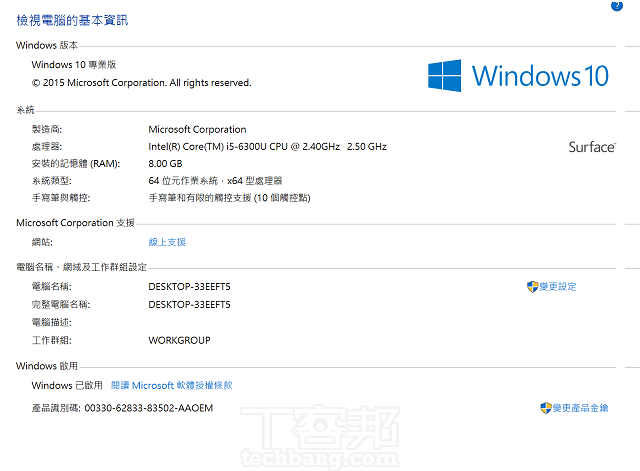Click the shield icon beside 變更產品金鑰
This screenshot has height=471, width=640.
pos(545,408)
